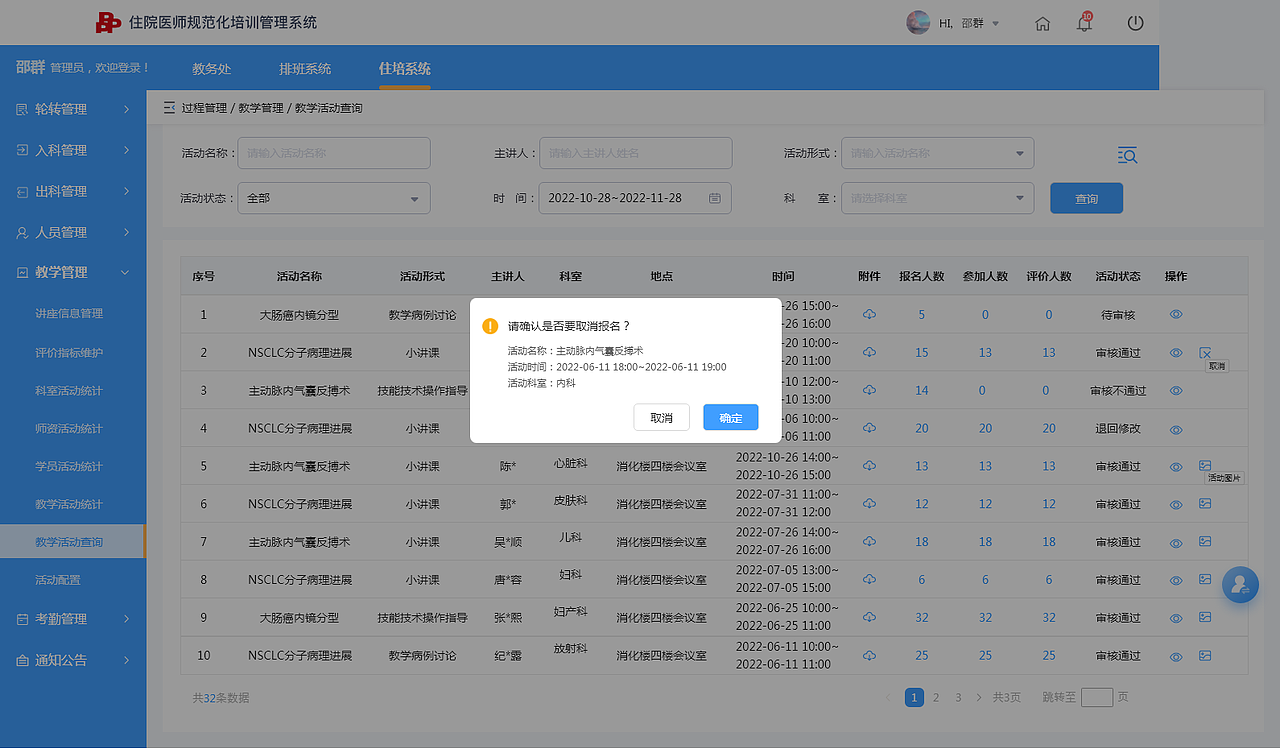Go to page 2 in pagination
The width and height of the screenshot is (1280, 749).
(935, 697)
